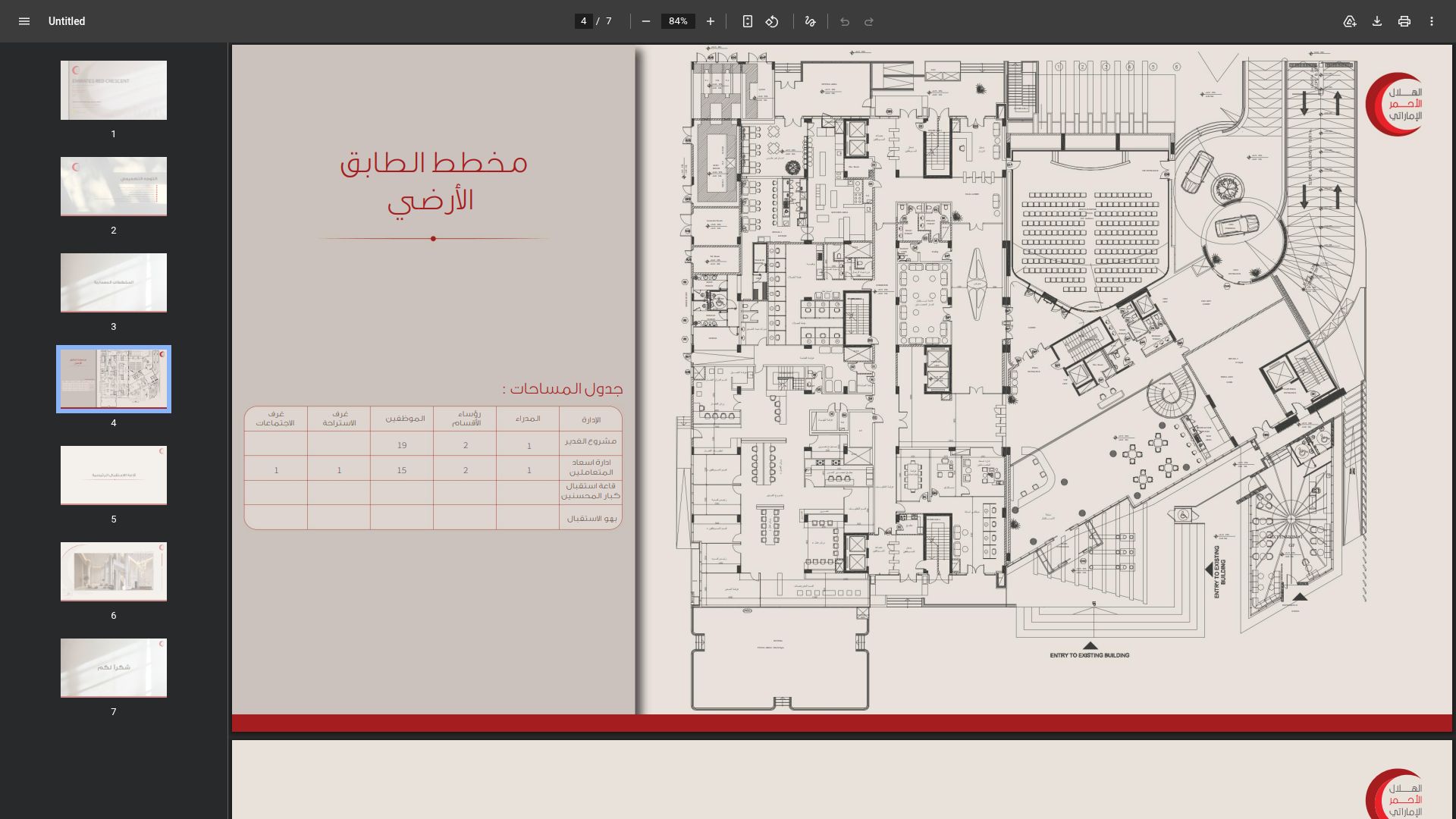Click the table cell showing 19
Screen dimensions: 1456x819
[x=402, y=445]
